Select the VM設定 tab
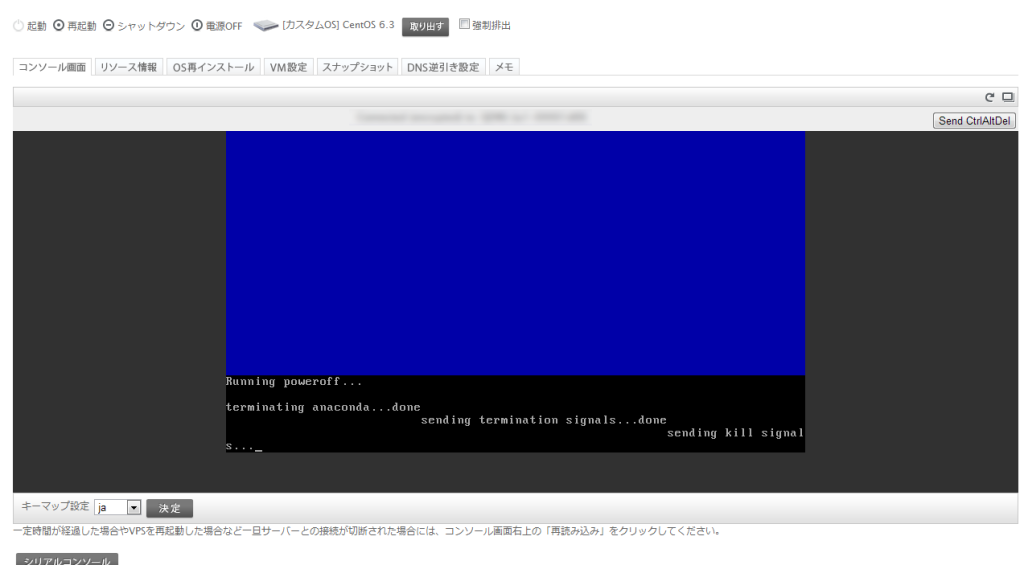 (290, 66)
